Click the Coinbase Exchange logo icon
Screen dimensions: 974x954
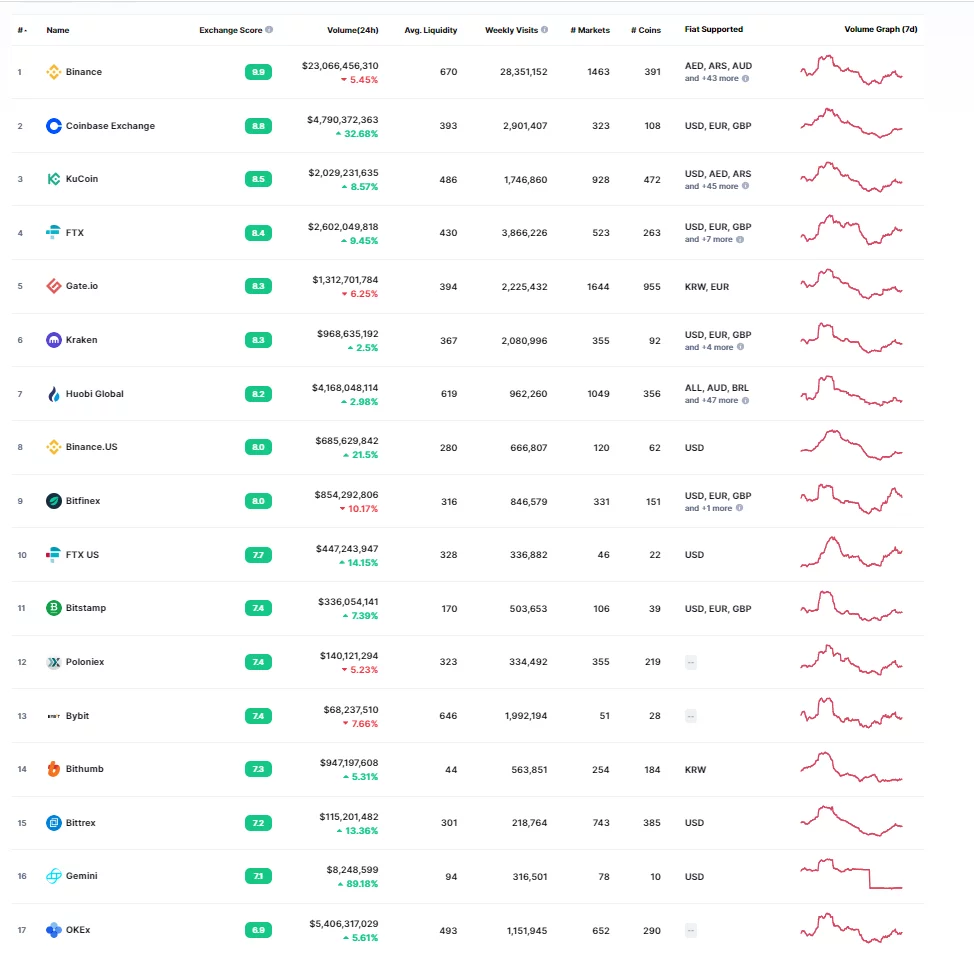(x=54, y=126)
